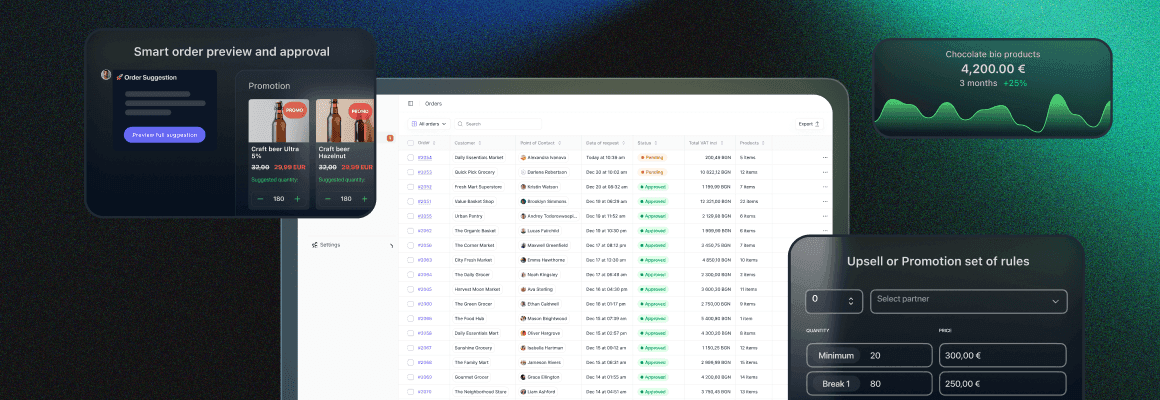Tick the City Fresh Market row checkbox
Screen dimensions: 1160x400
point(411,260)
